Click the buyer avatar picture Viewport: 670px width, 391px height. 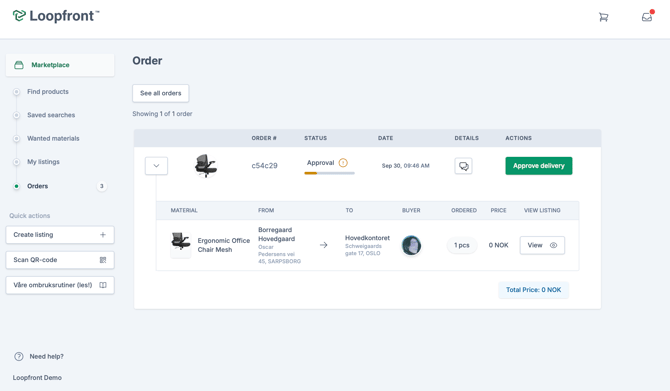coord(411,245)
